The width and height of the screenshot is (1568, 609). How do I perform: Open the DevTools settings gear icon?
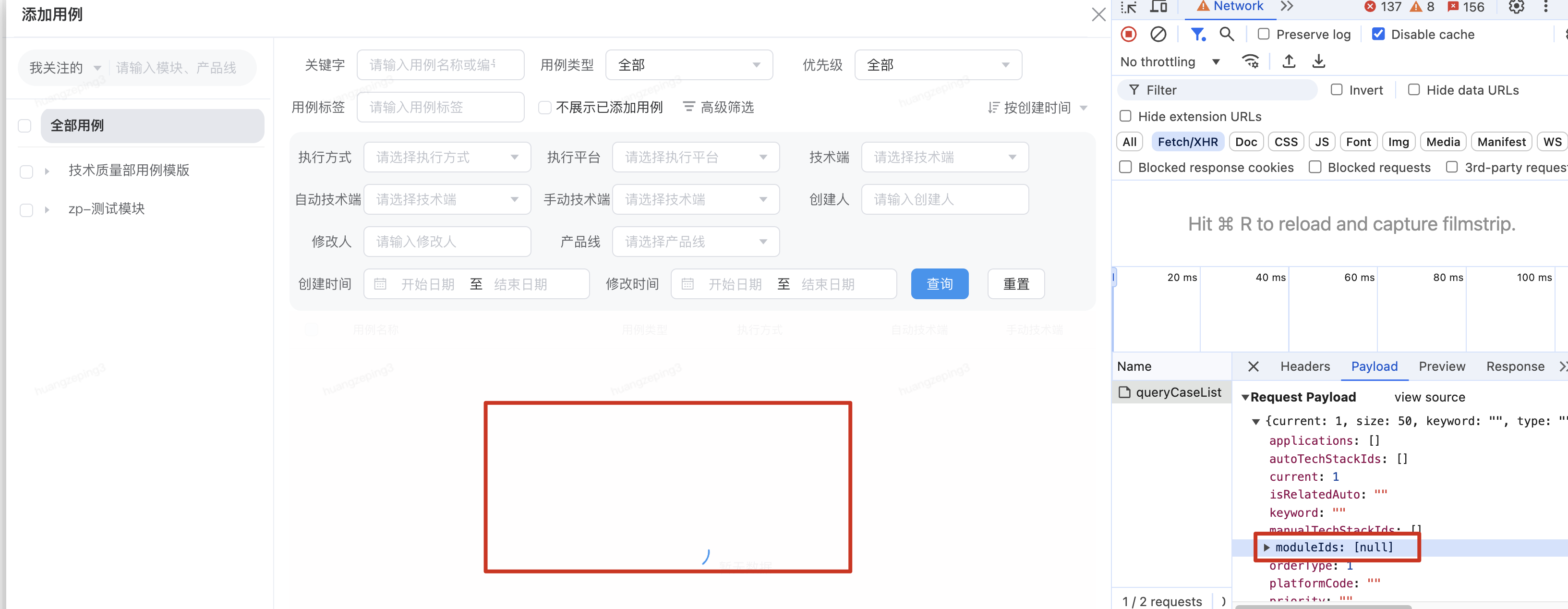tap(1516, 7)
